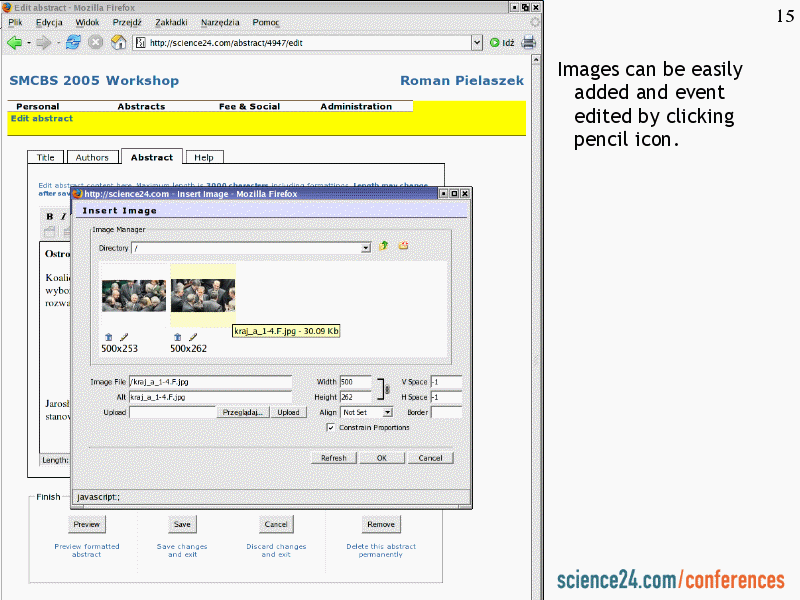Open the Directory dropdown
Viewport: 800px width, 600px height.
pyautogui.click(x=365, y=247)
